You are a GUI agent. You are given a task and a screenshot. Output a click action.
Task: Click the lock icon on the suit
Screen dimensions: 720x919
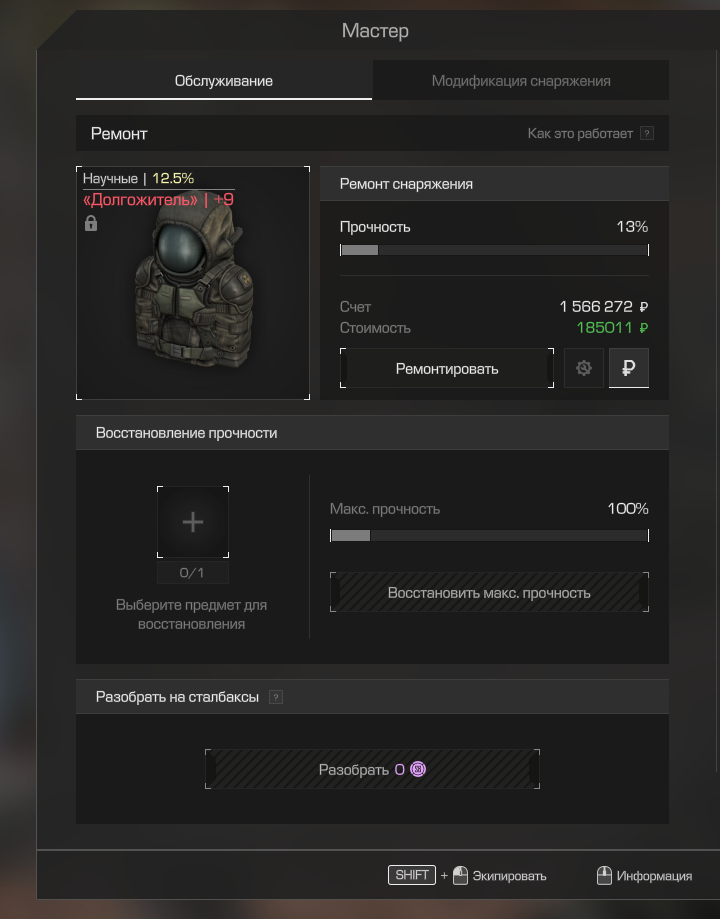[91, 223]
